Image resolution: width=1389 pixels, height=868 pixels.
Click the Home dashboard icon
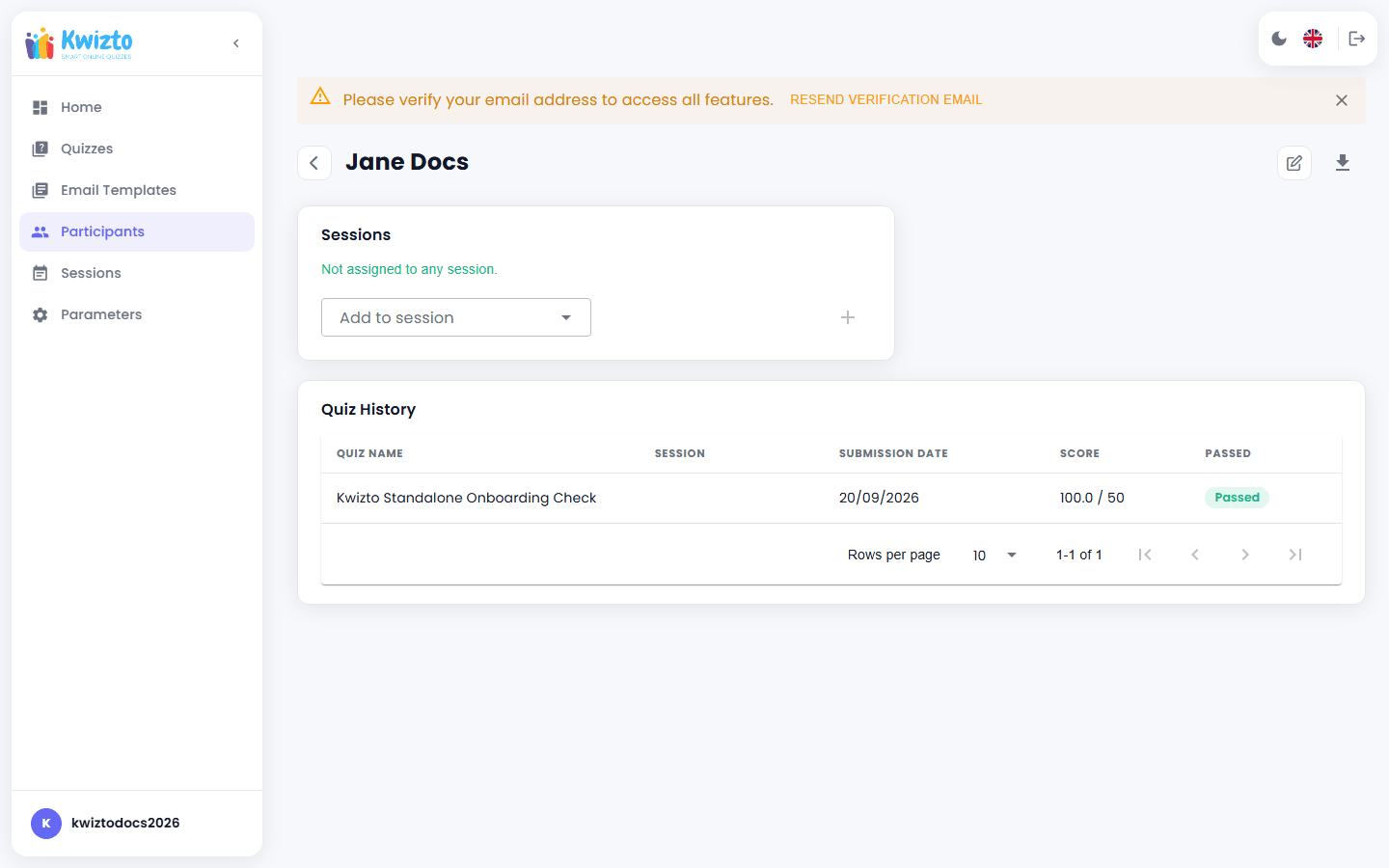[40, 107]
